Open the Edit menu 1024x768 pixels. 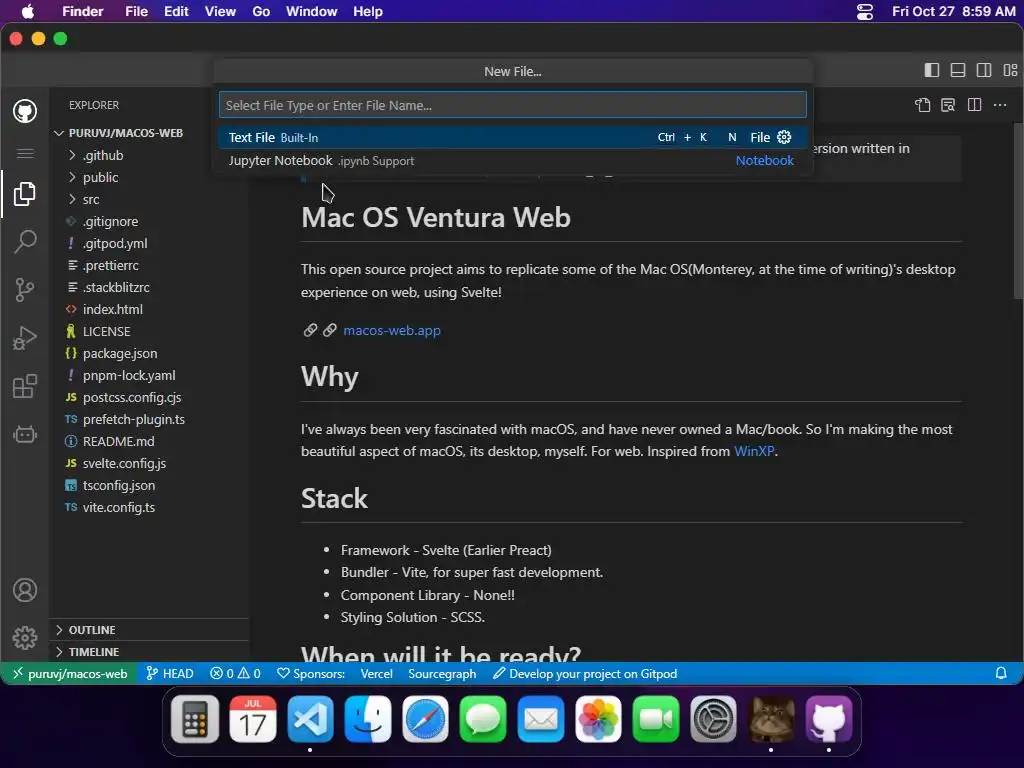point(176,12)
